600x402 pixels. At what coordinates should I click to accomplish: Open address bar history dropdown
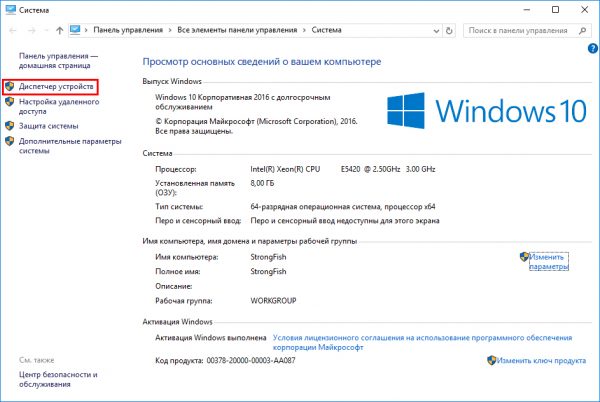click(x=436, y=31)
